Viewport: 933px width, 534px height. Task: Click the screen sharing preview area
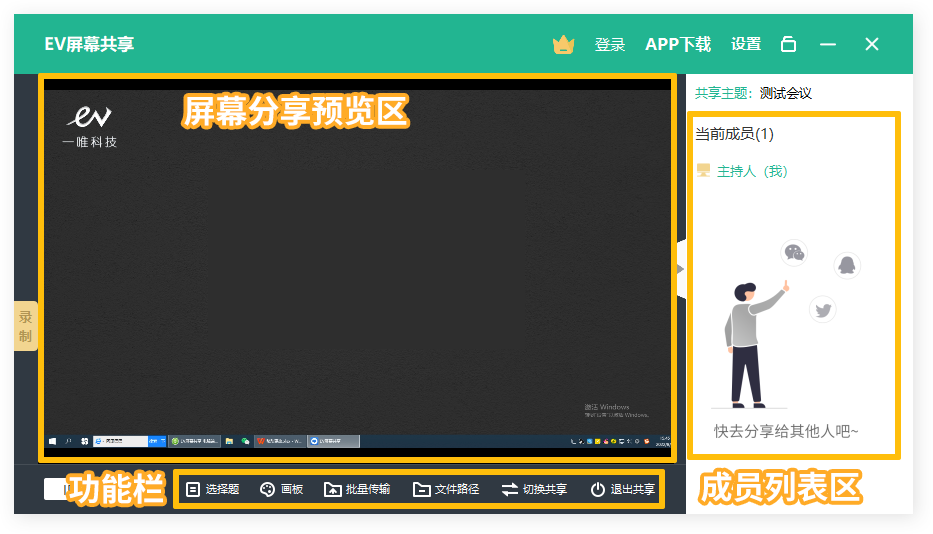point(356,270)
